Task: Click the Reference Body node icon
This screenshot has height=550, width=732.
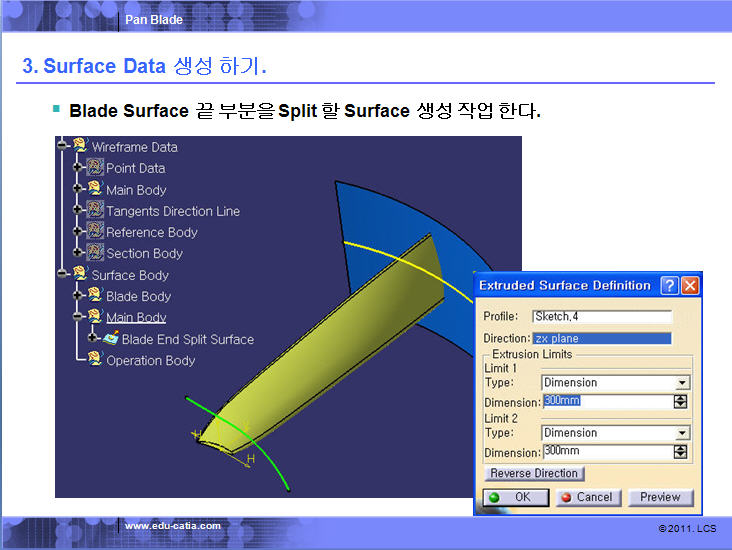Action: [96, 232]
